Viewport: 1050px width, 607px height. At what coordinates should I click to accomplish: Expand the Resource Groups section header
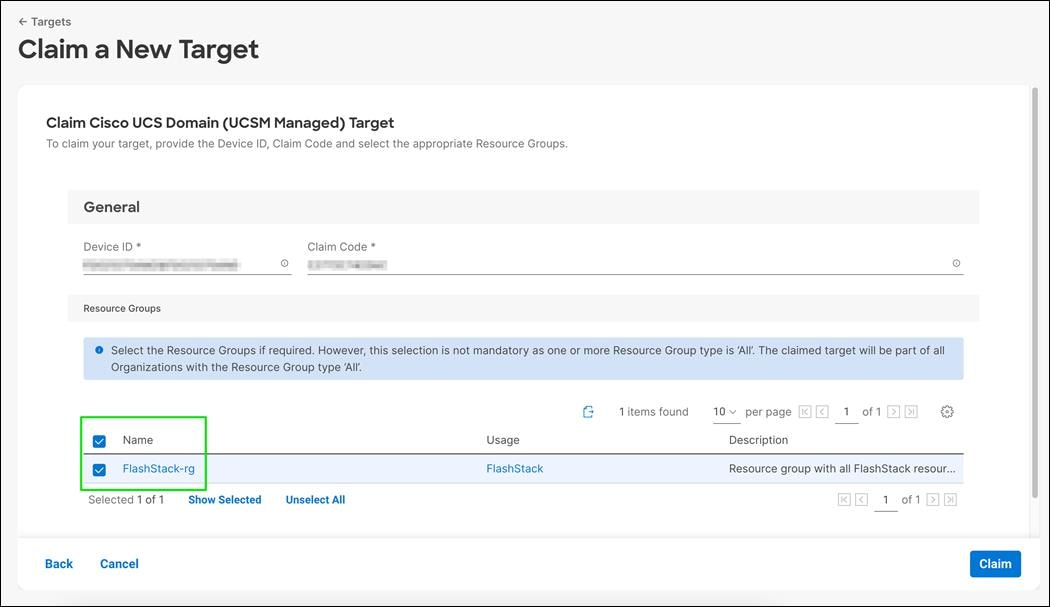tap(121, 308)
